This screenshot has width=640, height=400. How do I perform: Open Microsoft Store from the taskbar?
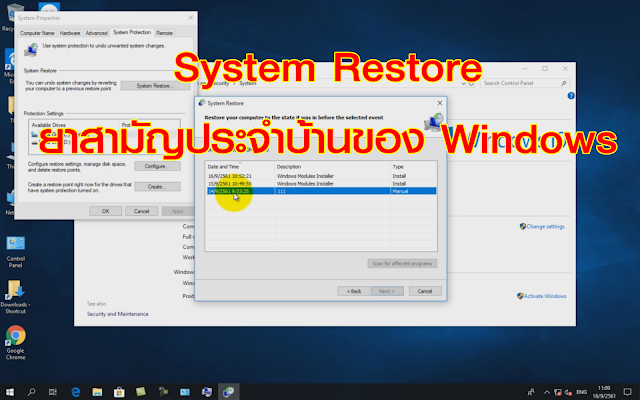coord(119,392)
